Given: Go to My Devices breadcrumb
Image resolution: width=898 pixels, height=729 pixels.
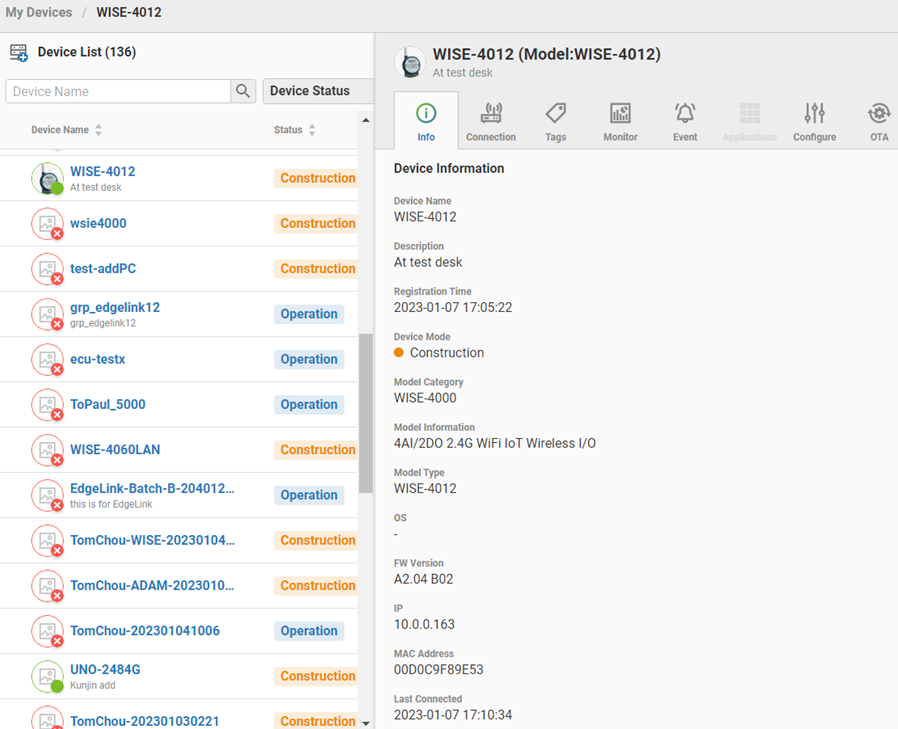Looking at the screenshot, I should (39, 13).
